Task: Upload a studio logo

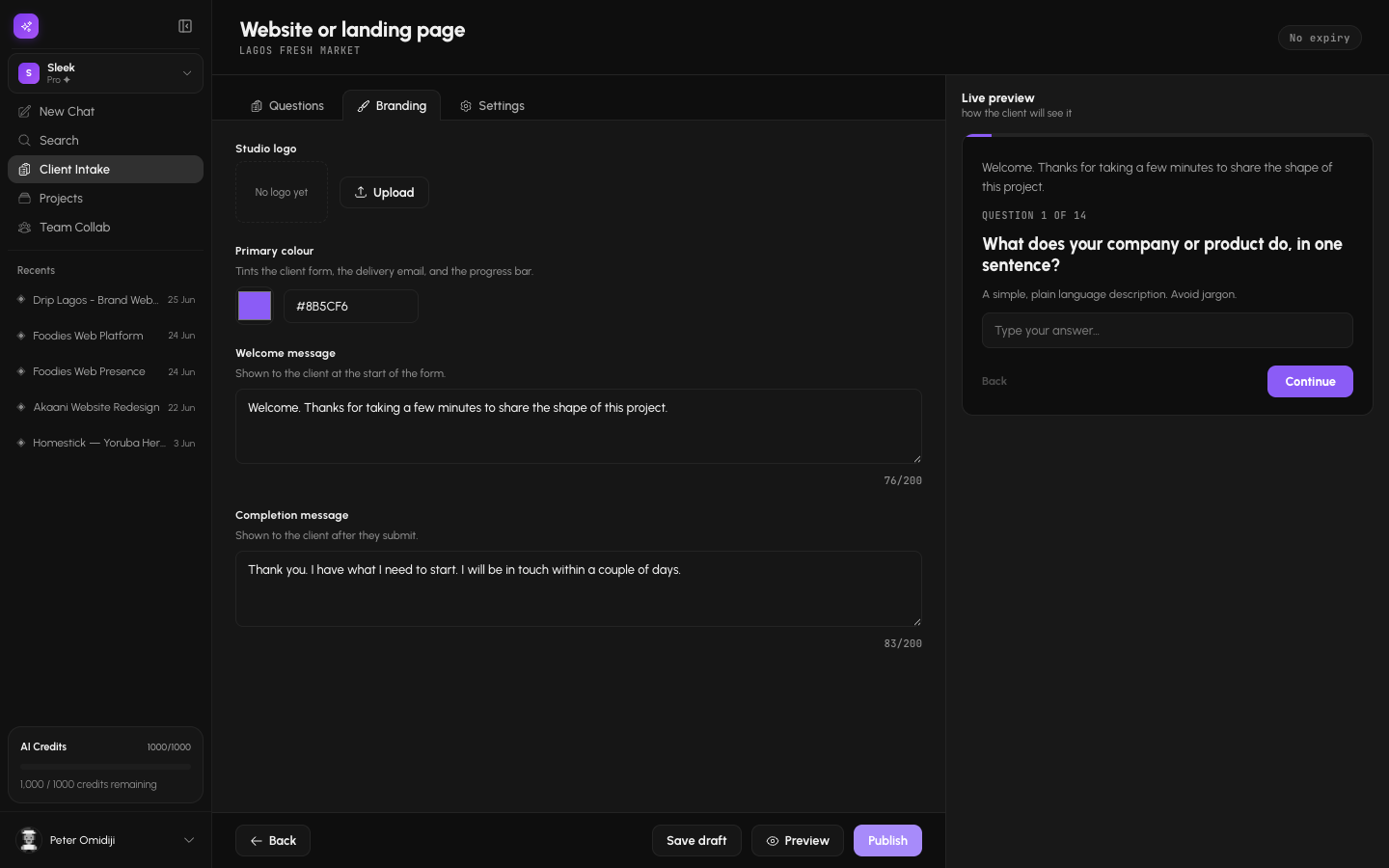Action: click(384, 192)
